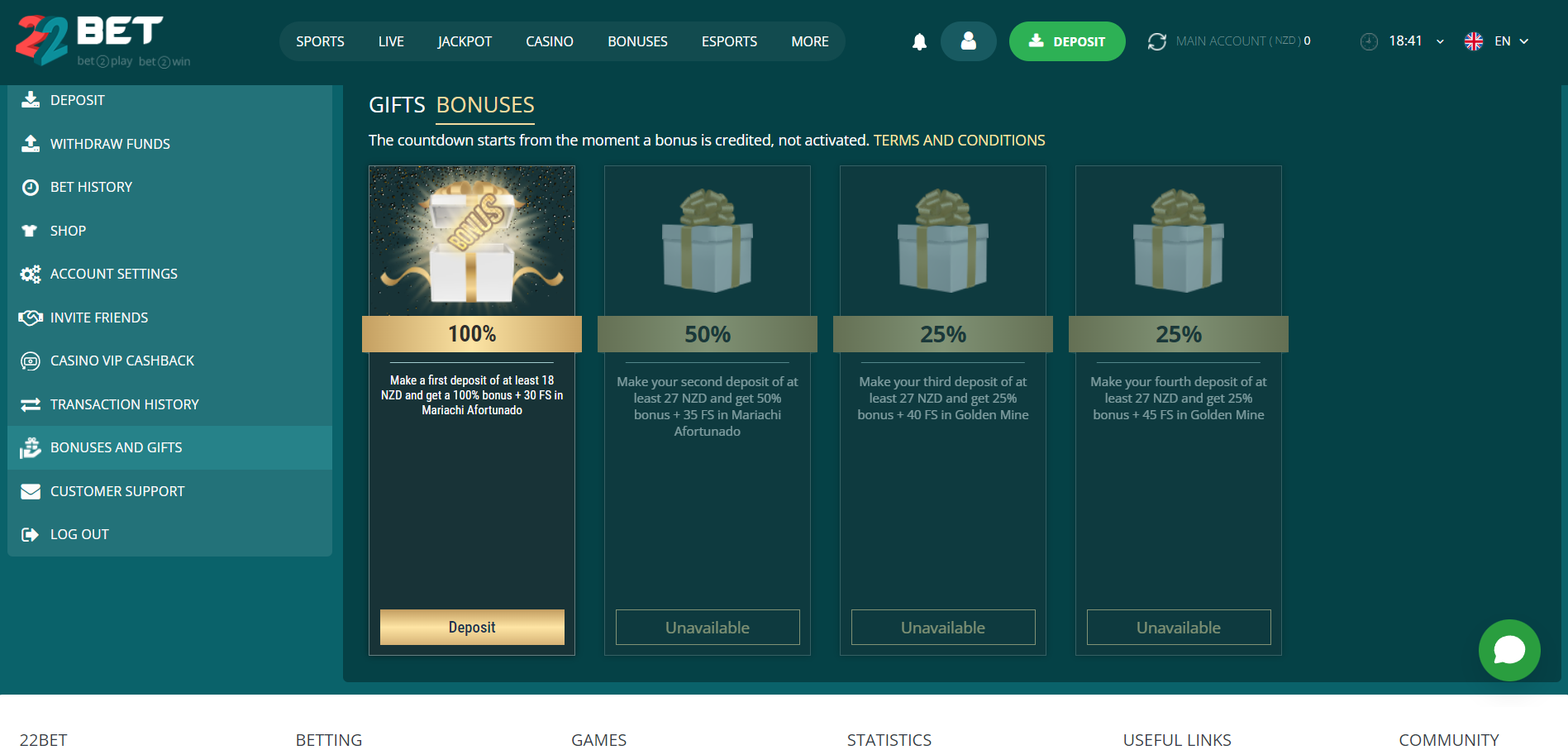Click the 100% bonus gift box image
The image size is (1568, 750).
click(472, 241)
